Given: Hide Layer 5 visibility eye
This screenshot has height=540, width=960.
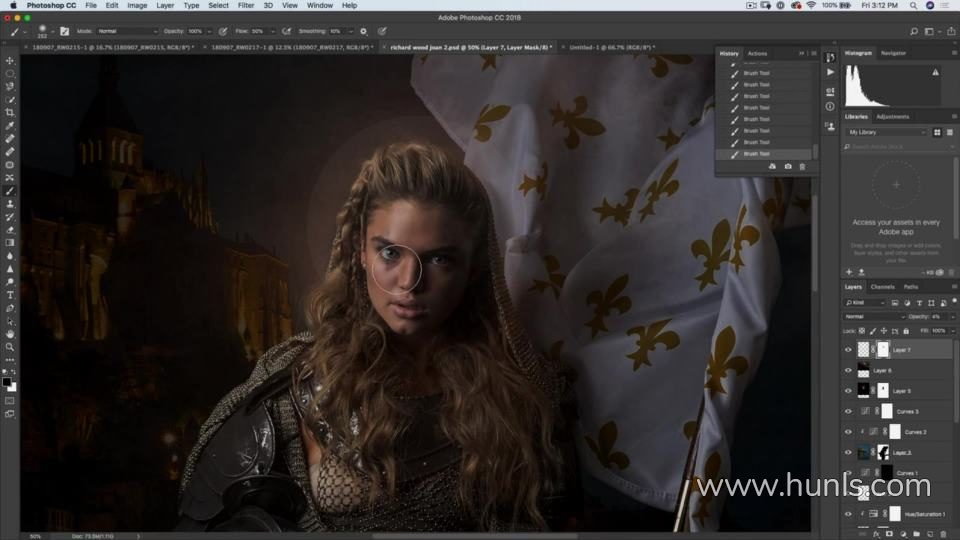Looking at the screenshot, I should point(849,391).
